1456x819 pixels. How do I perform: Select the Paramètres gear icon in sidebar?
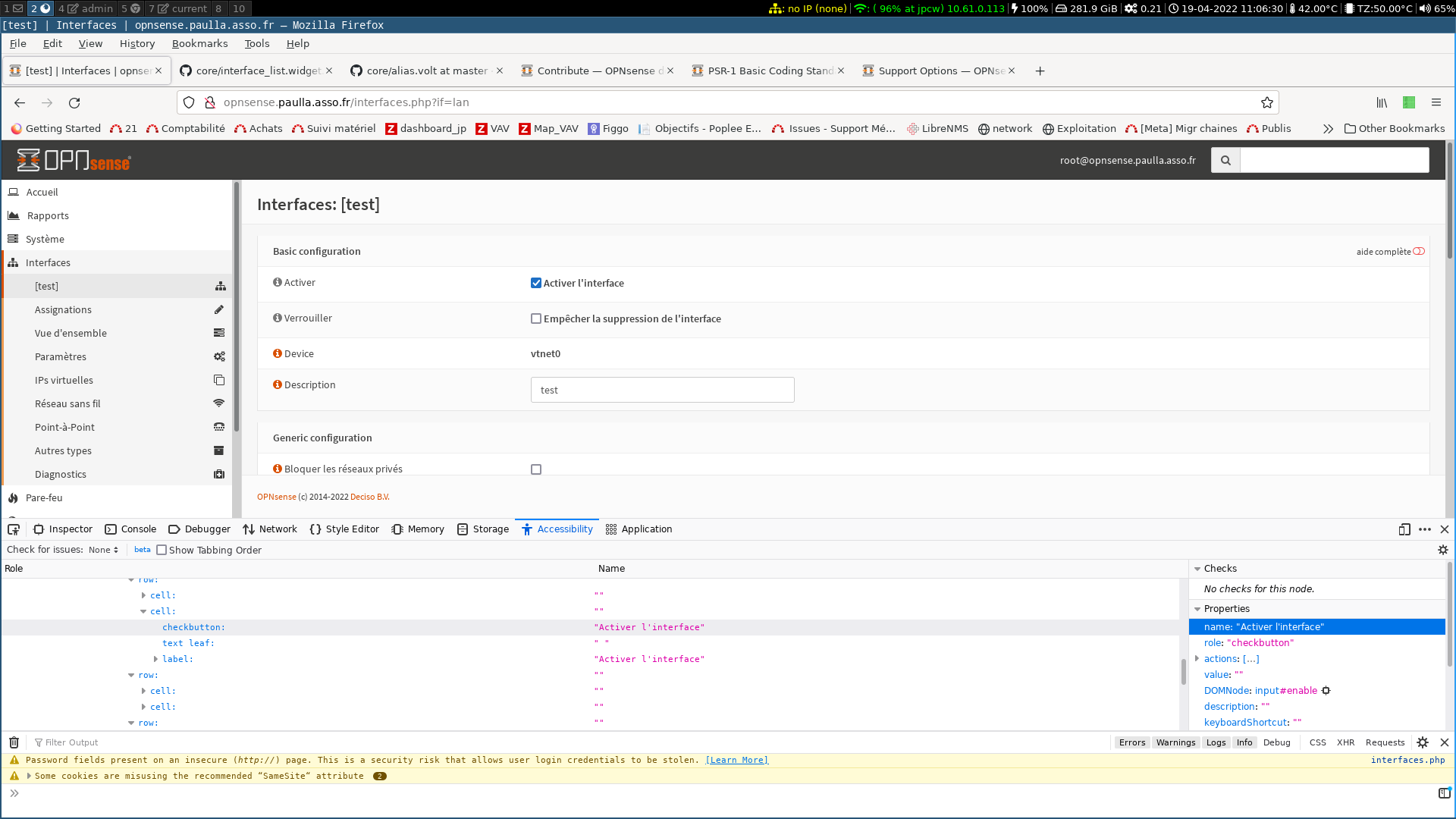coord(219,356)
